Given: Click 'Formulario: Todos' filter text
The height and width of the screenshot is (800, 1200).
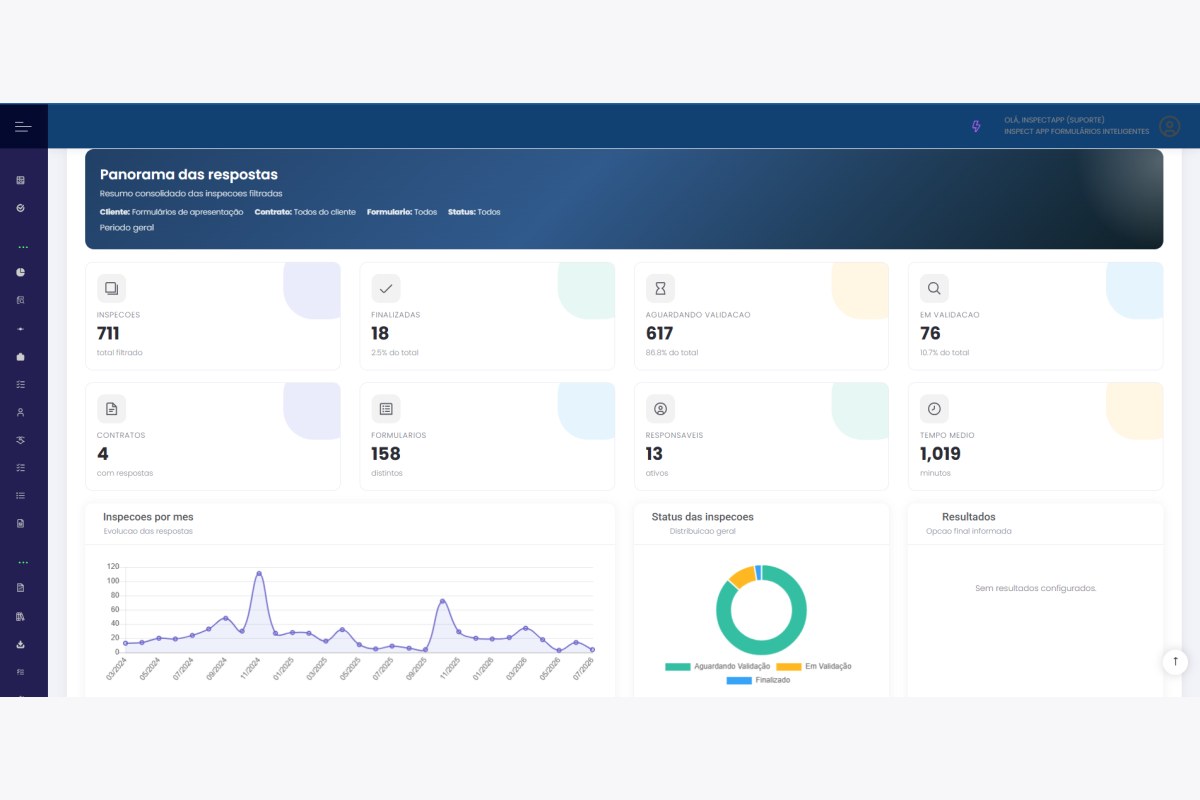Looking at the screenshot, I should (402, 212).
